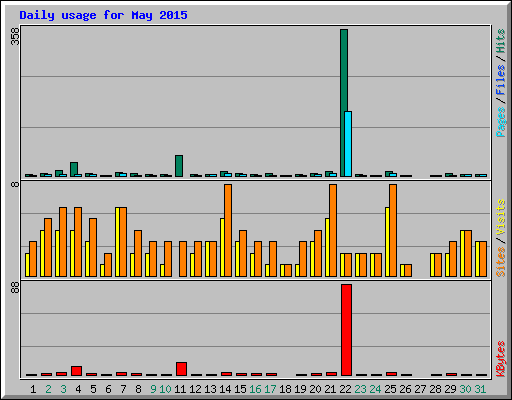Image resolution: width=512 pixels, height=400 pixels.
Task: Click the orange Visits bar for day 14
Action: [x=228, y=230]
